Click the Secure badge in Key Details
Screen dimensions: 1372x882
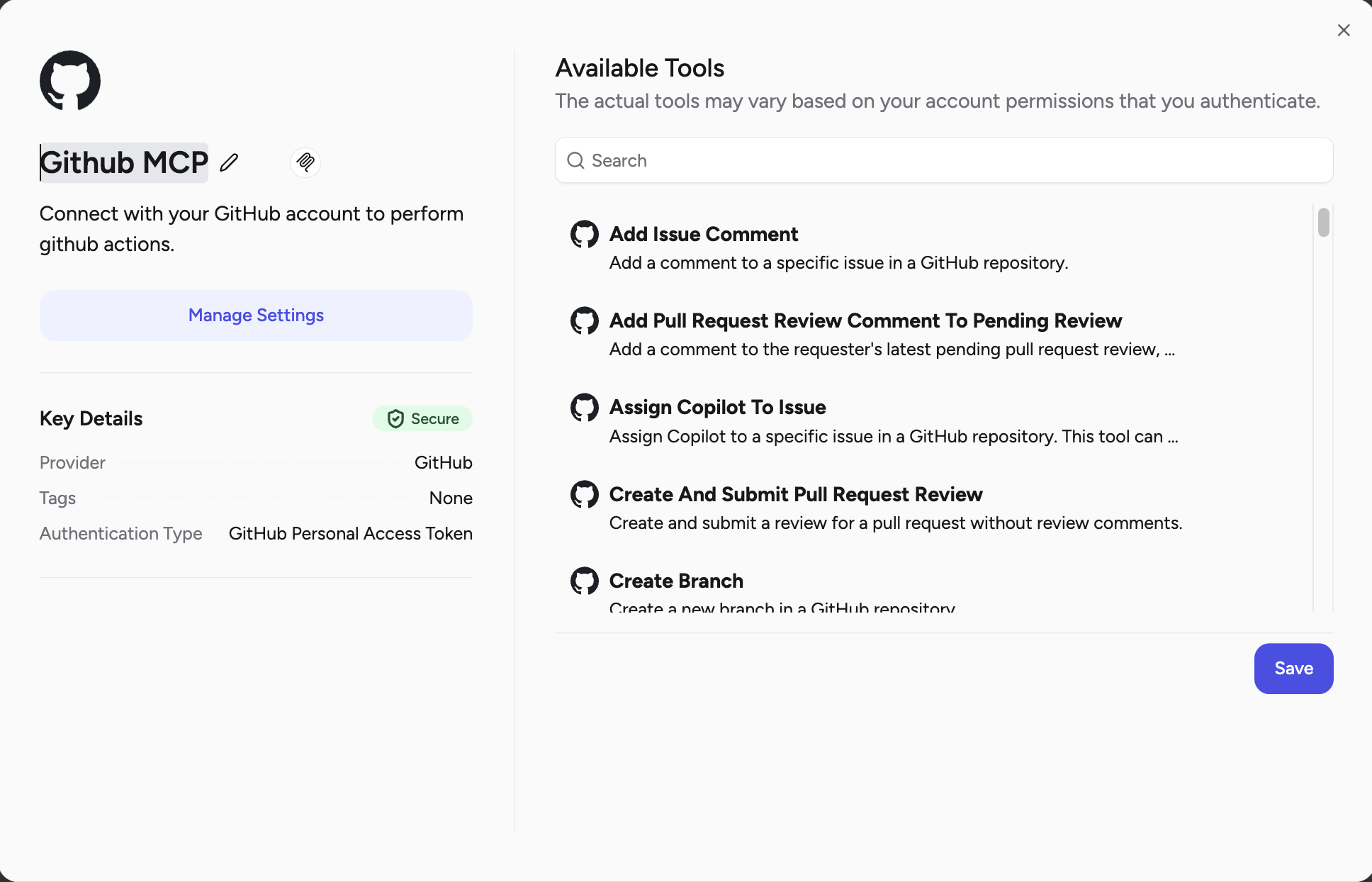click(x=422, y=418)
